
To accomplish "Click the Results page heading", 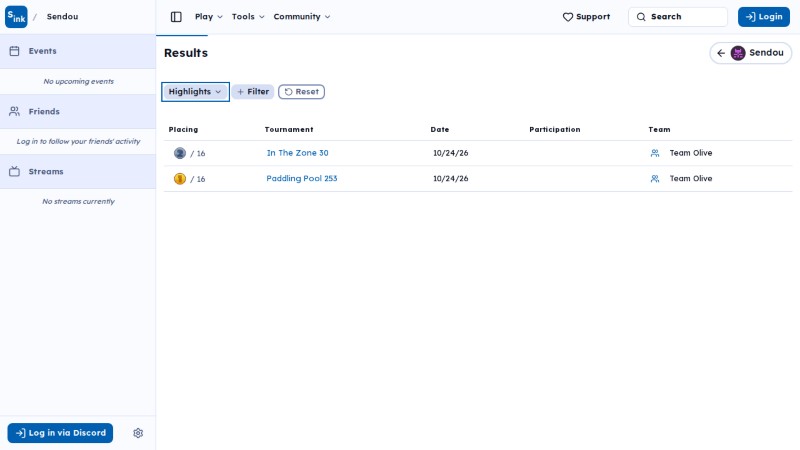I will point(186,53).
